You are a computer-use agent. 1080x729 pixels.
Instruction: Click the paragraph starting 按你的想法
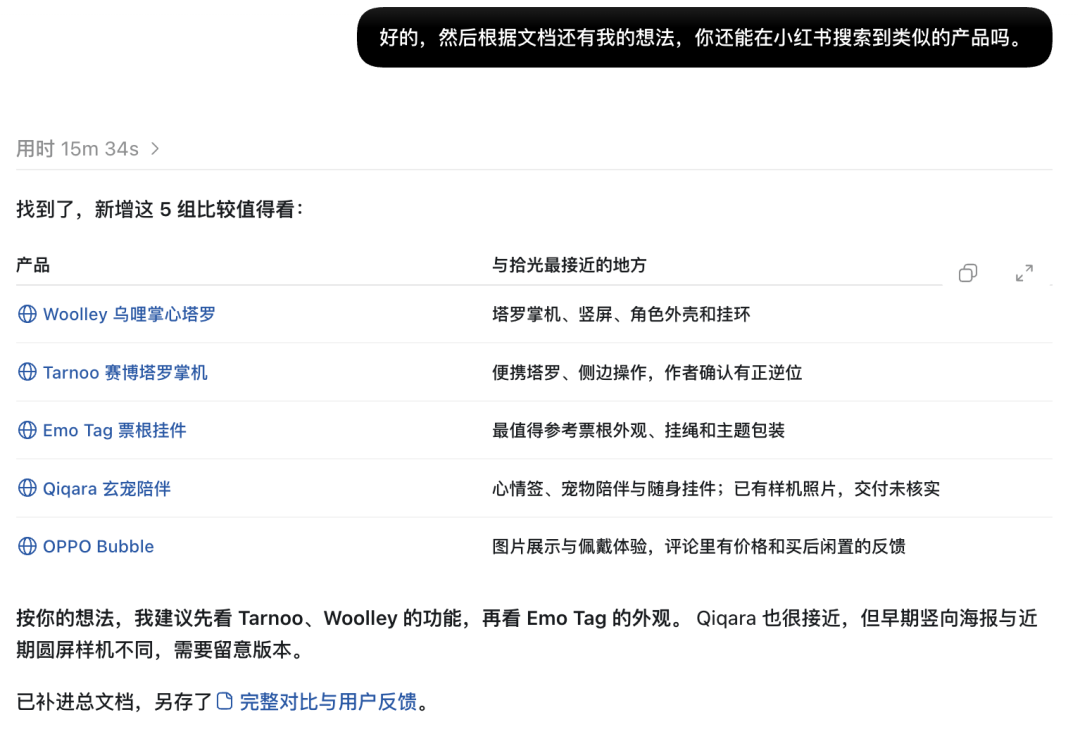click(x=527, y=634)
